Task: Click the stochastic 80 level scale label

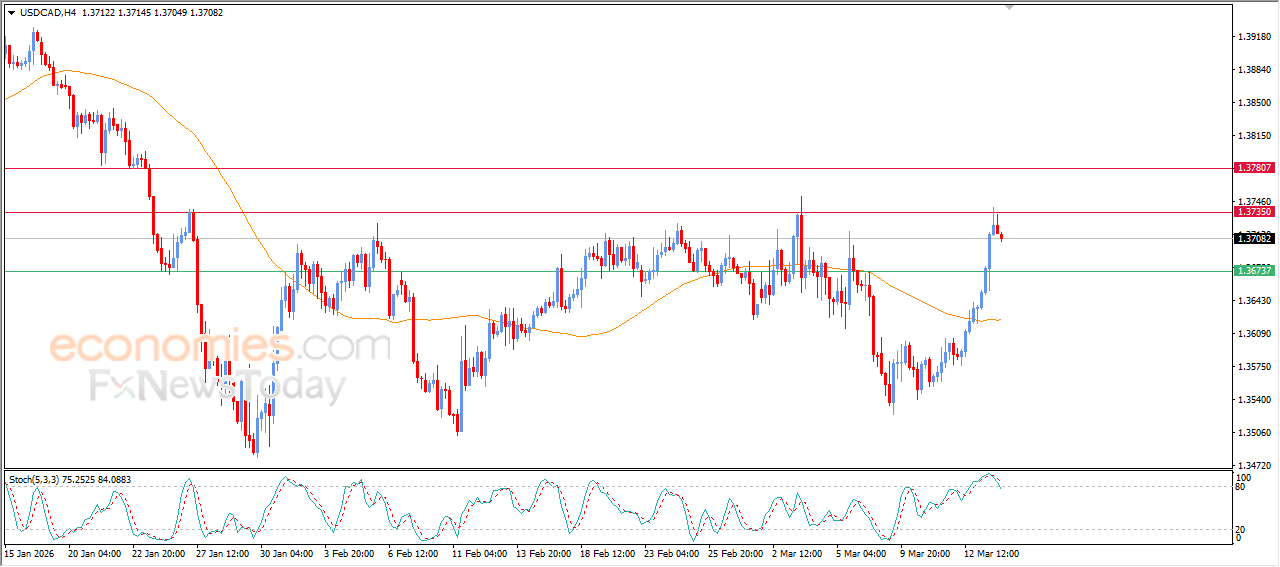Action: coord(1240,487)
